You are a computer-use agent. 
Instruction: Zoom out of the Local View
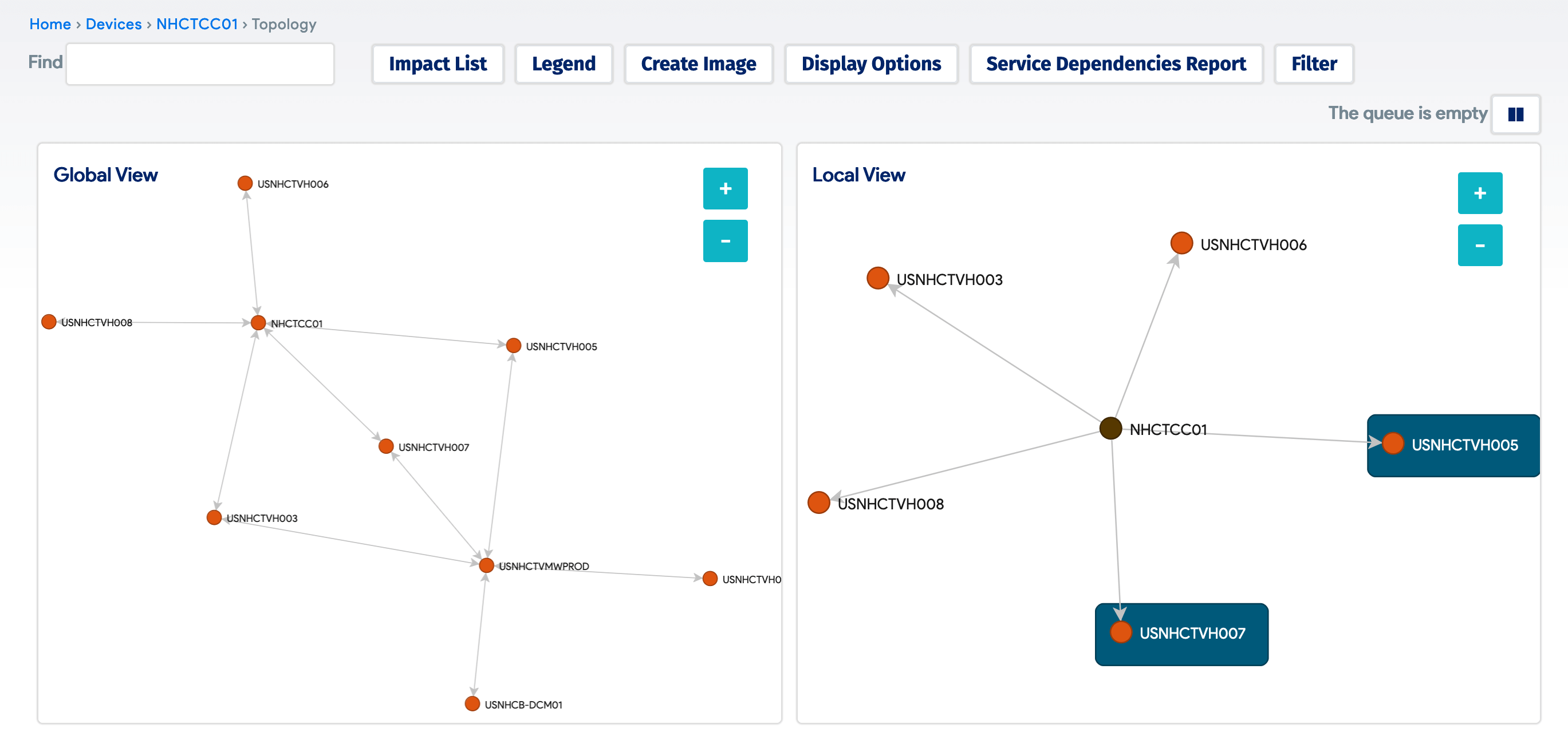coord(1480,244)
